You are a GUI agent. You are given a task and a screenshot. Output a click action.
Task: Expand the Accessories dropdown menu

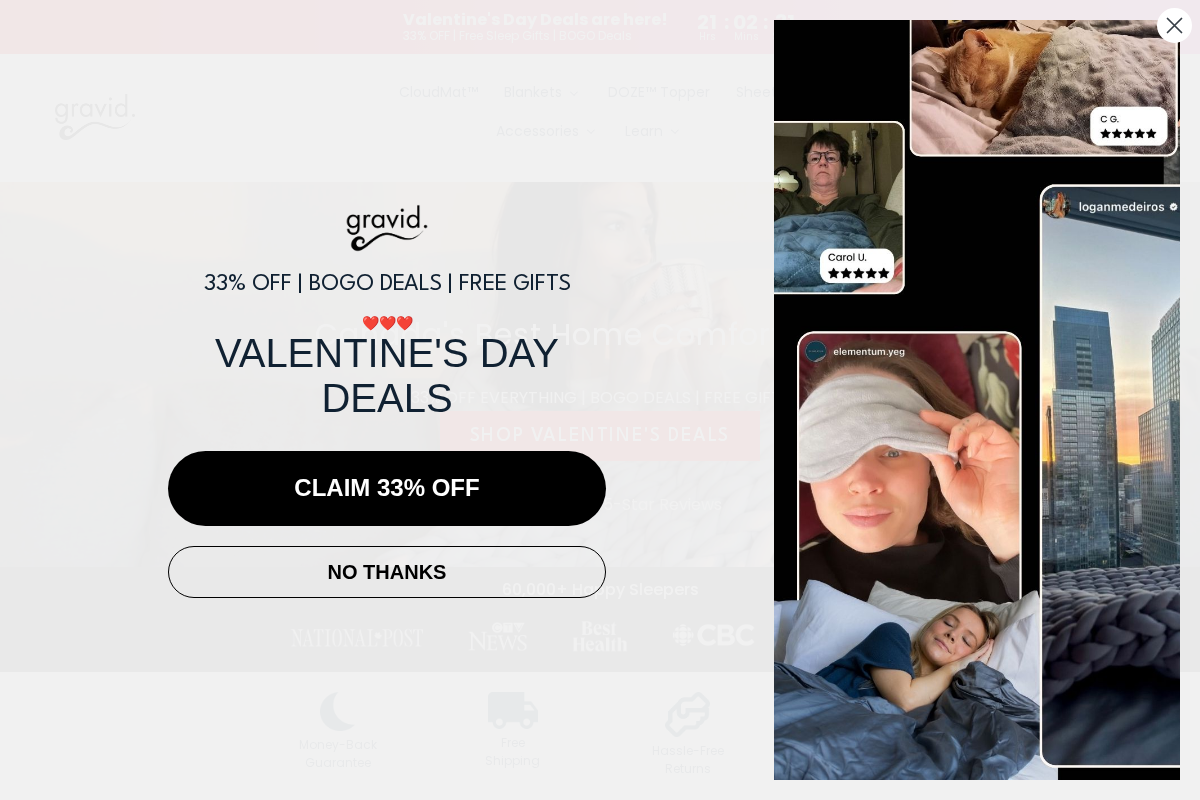(545, 131)
